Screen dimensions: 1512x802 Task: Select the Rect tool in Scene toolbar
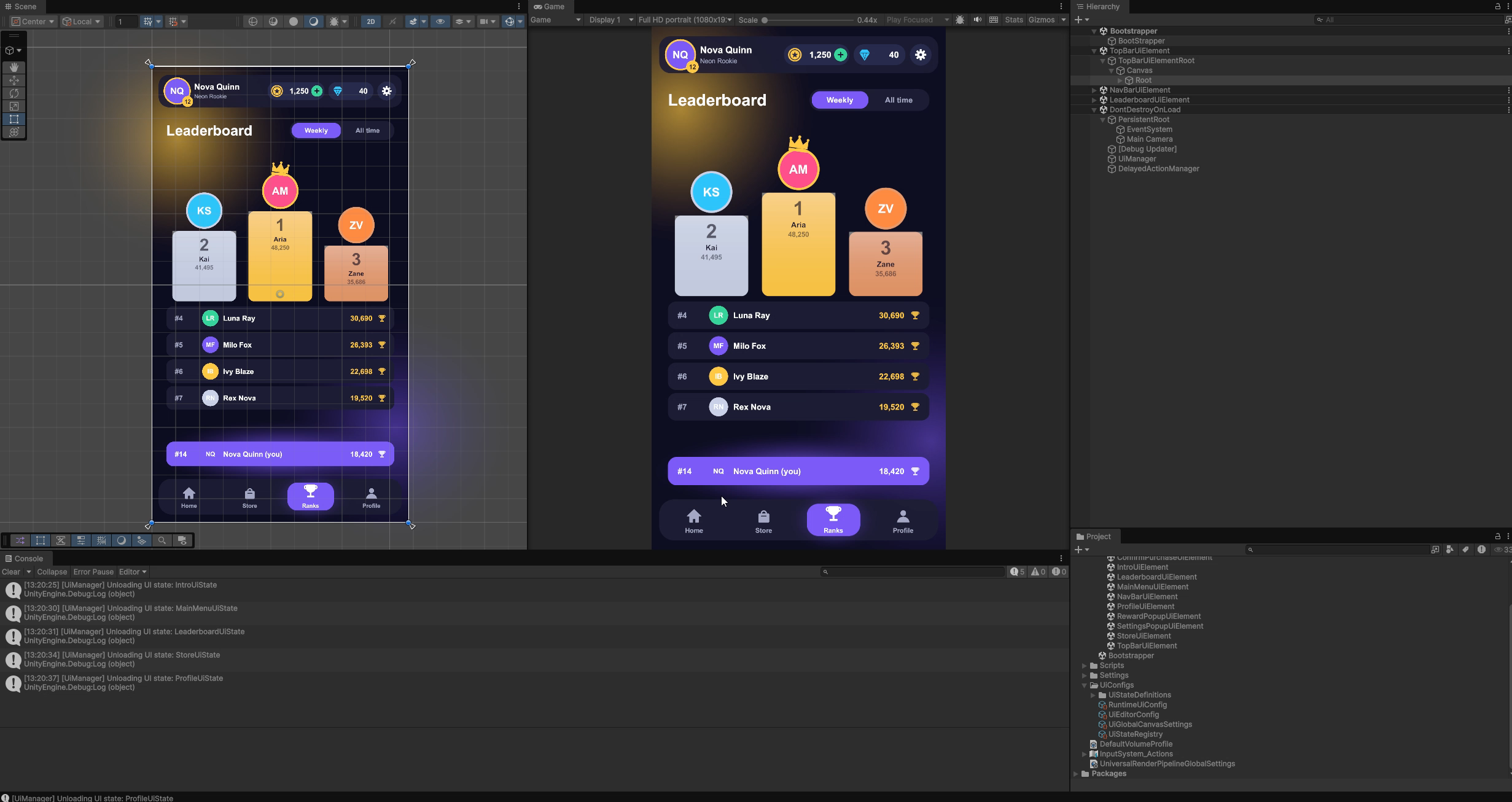click(x=14, y=119)
